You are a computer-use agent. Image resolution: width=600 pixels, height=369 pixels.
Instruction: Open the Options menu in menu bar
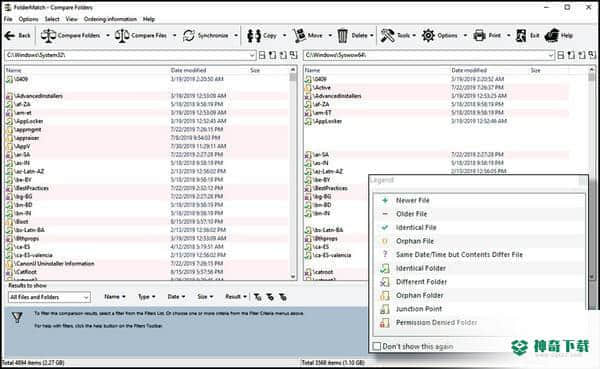(x=28, y=19)
